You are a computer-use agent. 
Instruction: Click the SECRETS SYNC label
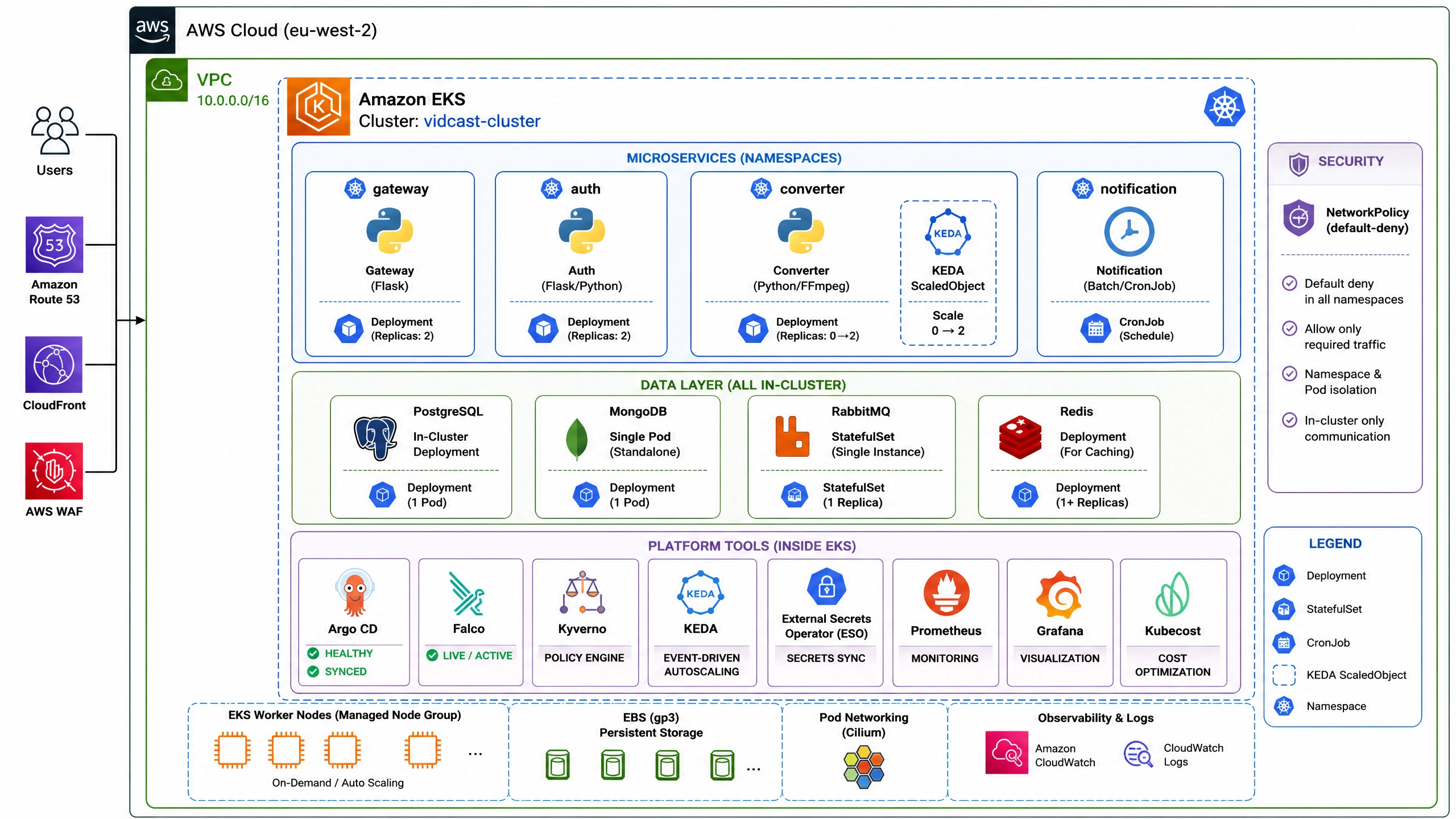point(826,659)
